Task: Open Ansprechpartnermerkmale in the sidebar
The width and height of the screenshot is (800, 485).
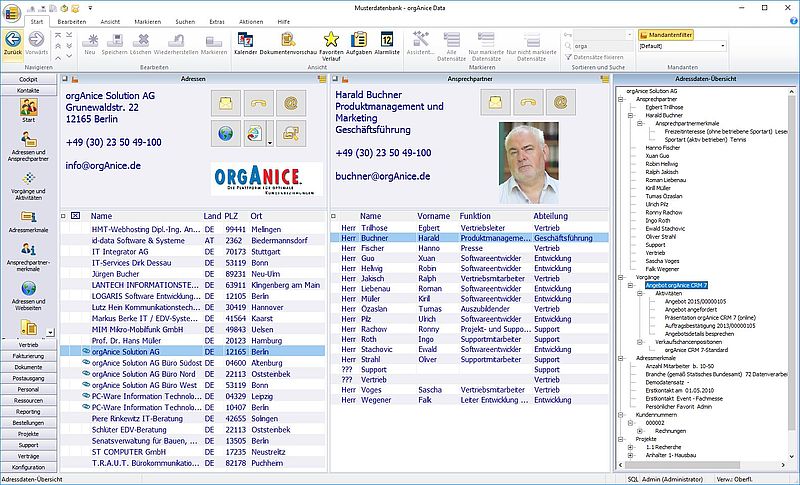Action: pyautogui.click(x=29, y=257)
